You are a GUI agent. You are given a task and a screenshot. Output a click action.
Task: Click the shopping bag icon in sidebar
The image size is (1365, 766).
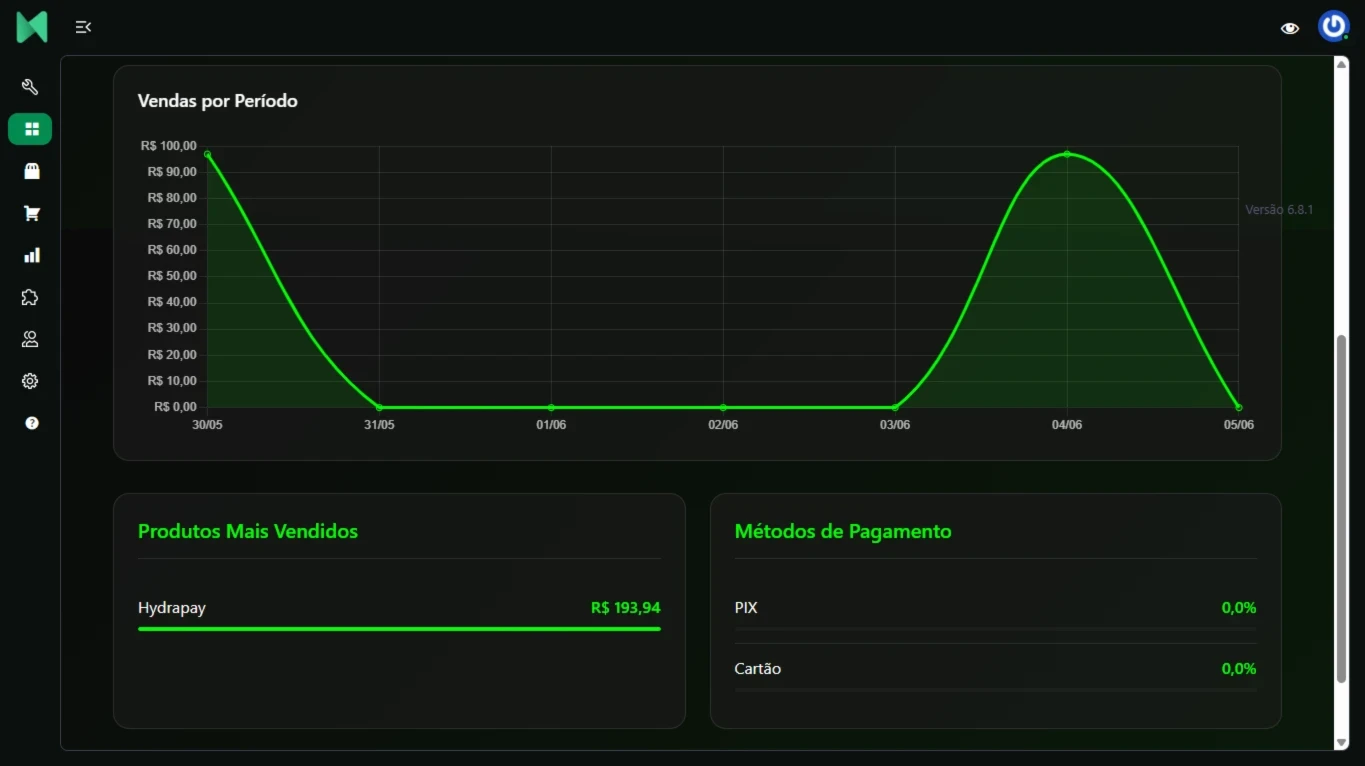30,170
